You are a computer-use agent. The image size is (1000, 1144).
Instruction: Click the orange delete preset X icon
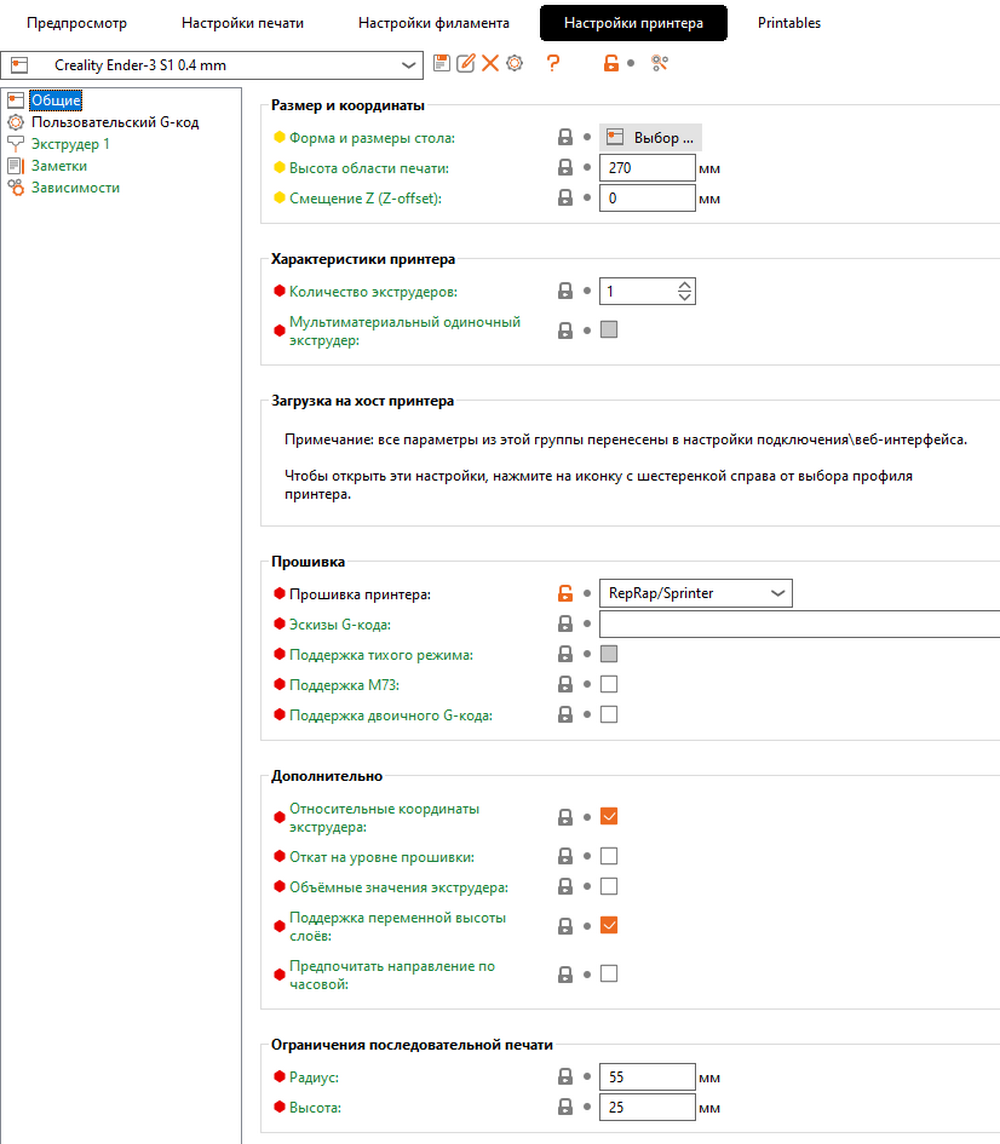coord(490,63)
